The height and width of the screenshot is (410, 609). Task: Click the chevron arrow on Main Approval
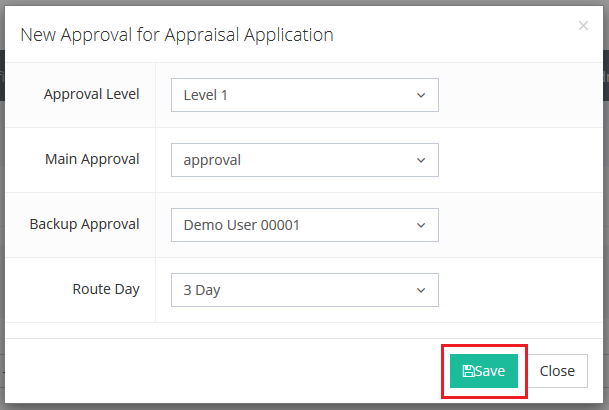420,160
